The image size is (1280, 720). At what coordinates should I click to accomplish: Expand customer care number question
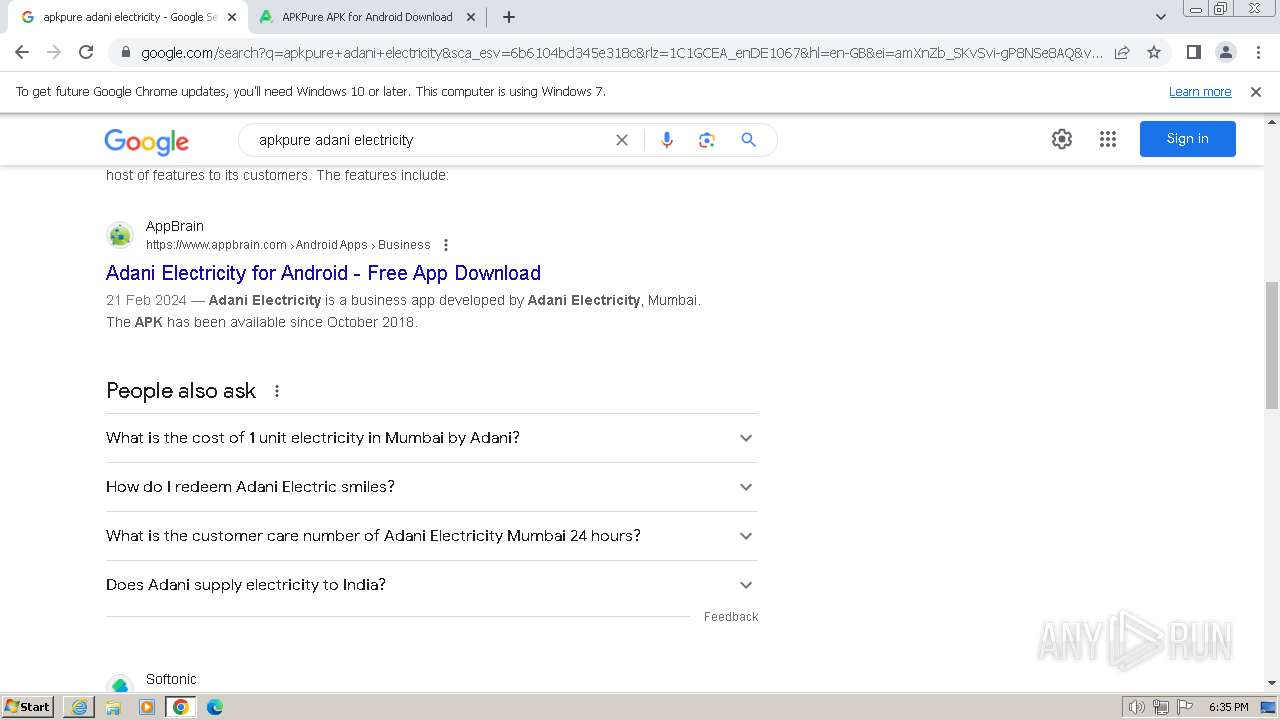point(432,536)
